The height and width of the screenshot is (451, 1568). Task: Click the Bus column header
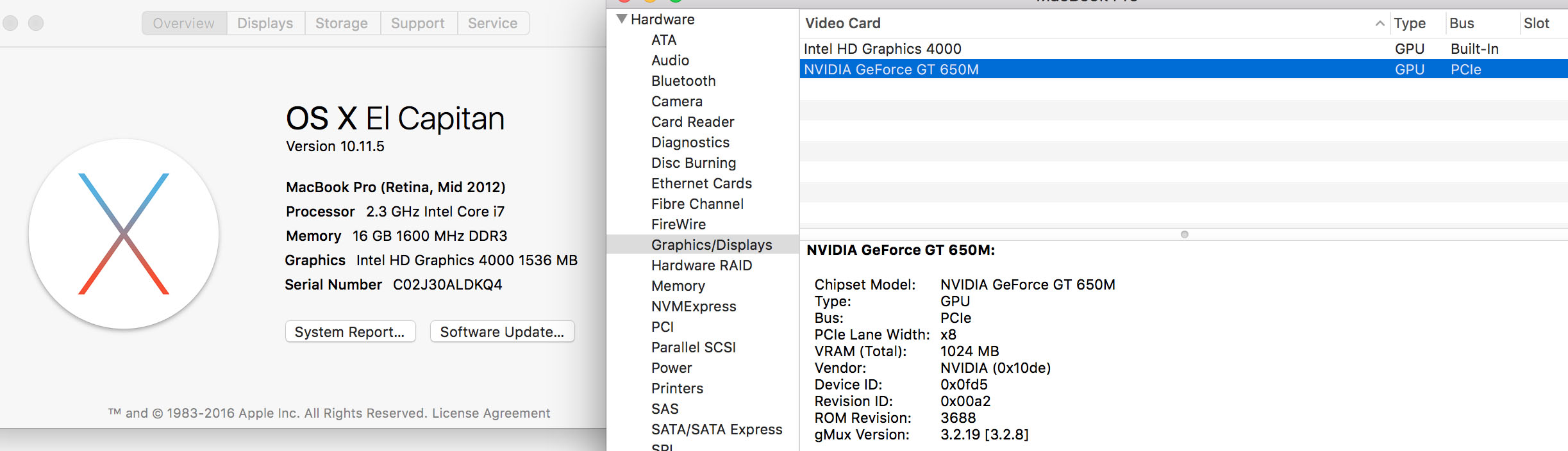(1462, 24)
